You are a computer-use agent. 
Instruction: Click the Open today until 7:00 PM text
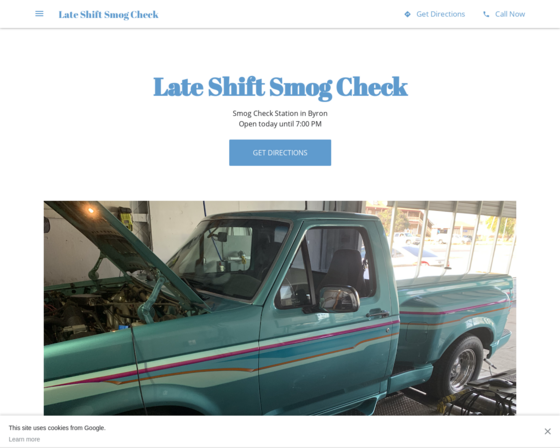coord(280,124)
